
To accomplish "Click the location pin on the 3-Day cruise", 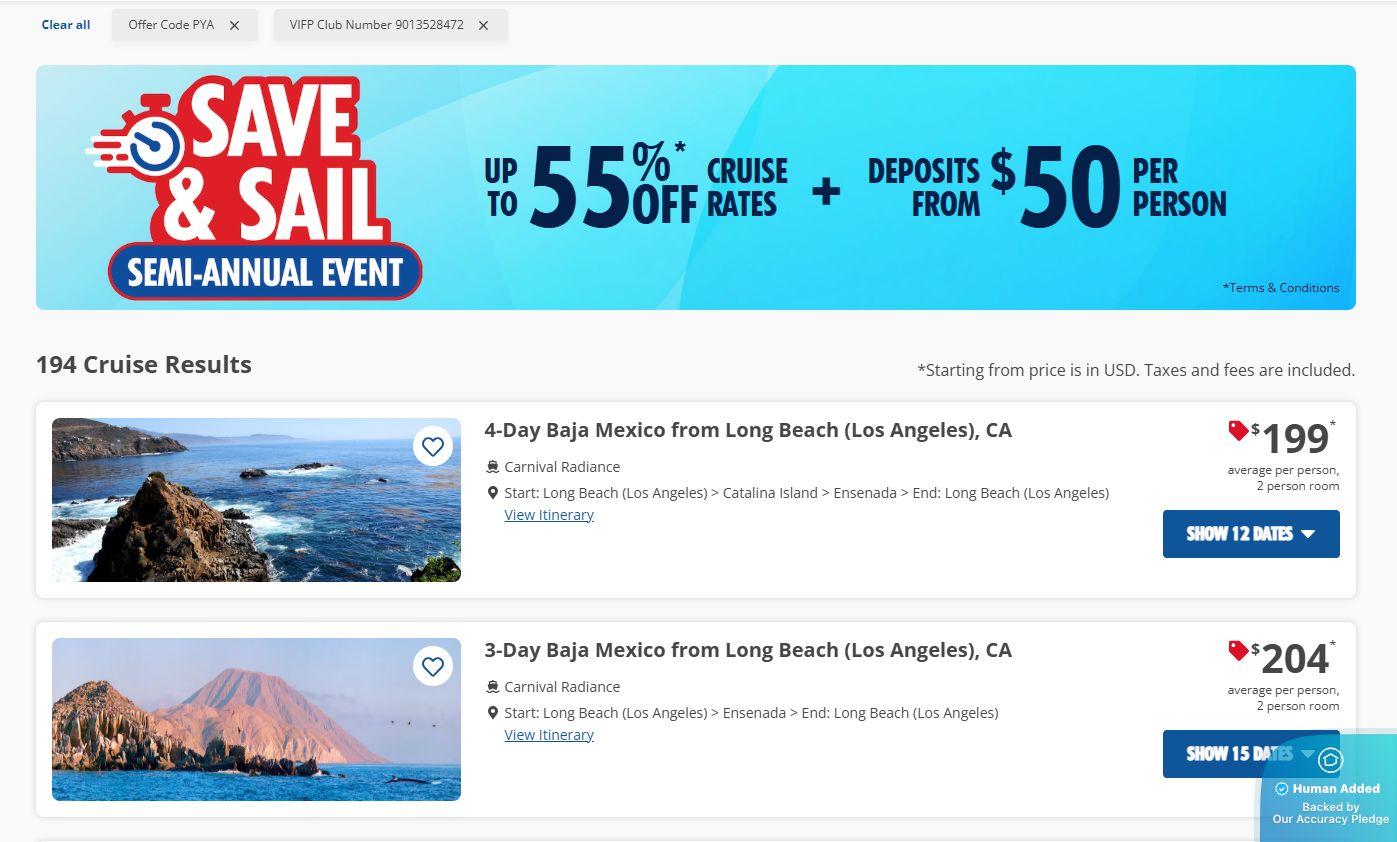I will pos(491,712).
